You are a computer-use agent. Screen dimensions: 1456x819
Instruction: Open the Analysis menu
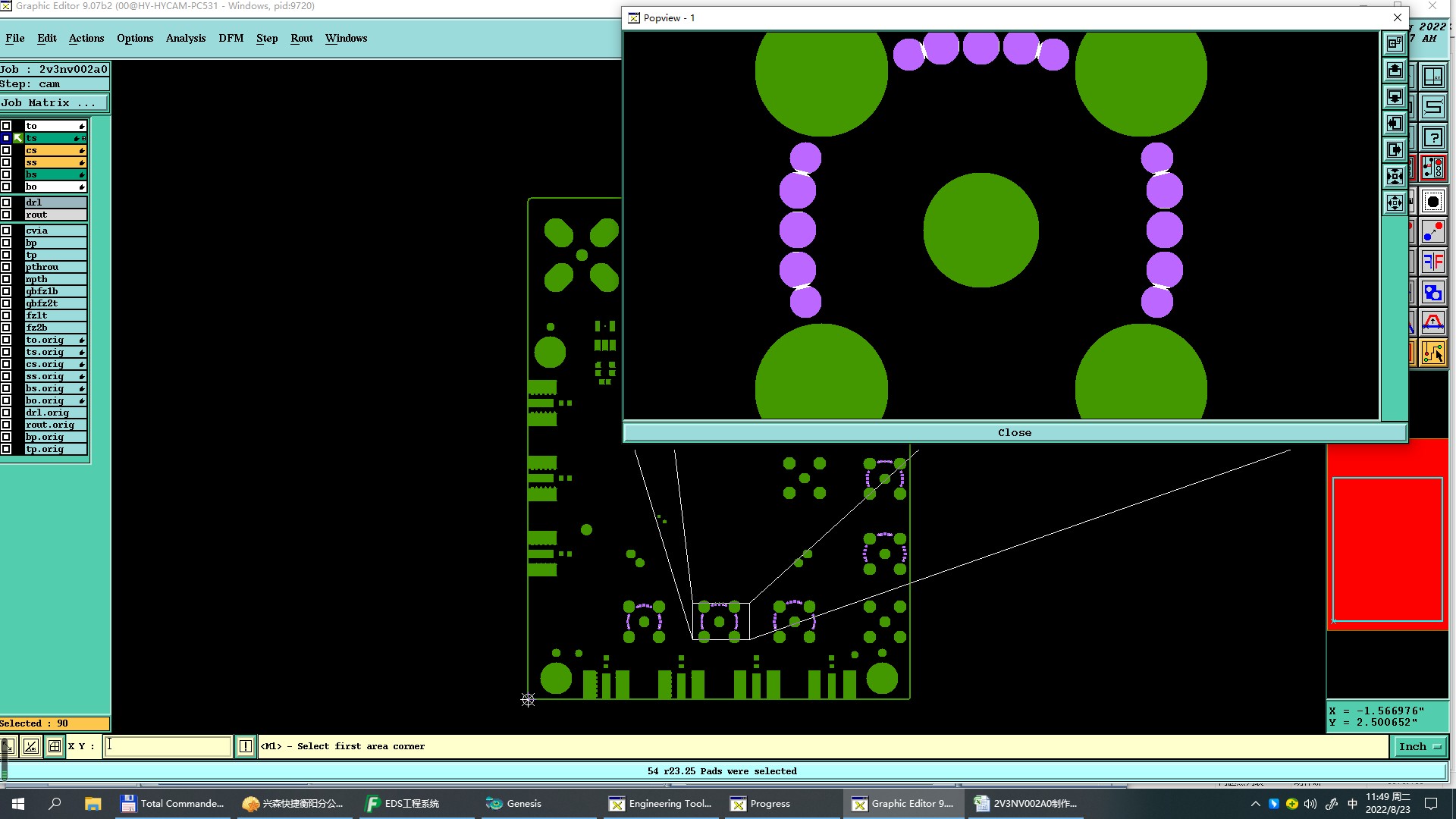point(185,38)
